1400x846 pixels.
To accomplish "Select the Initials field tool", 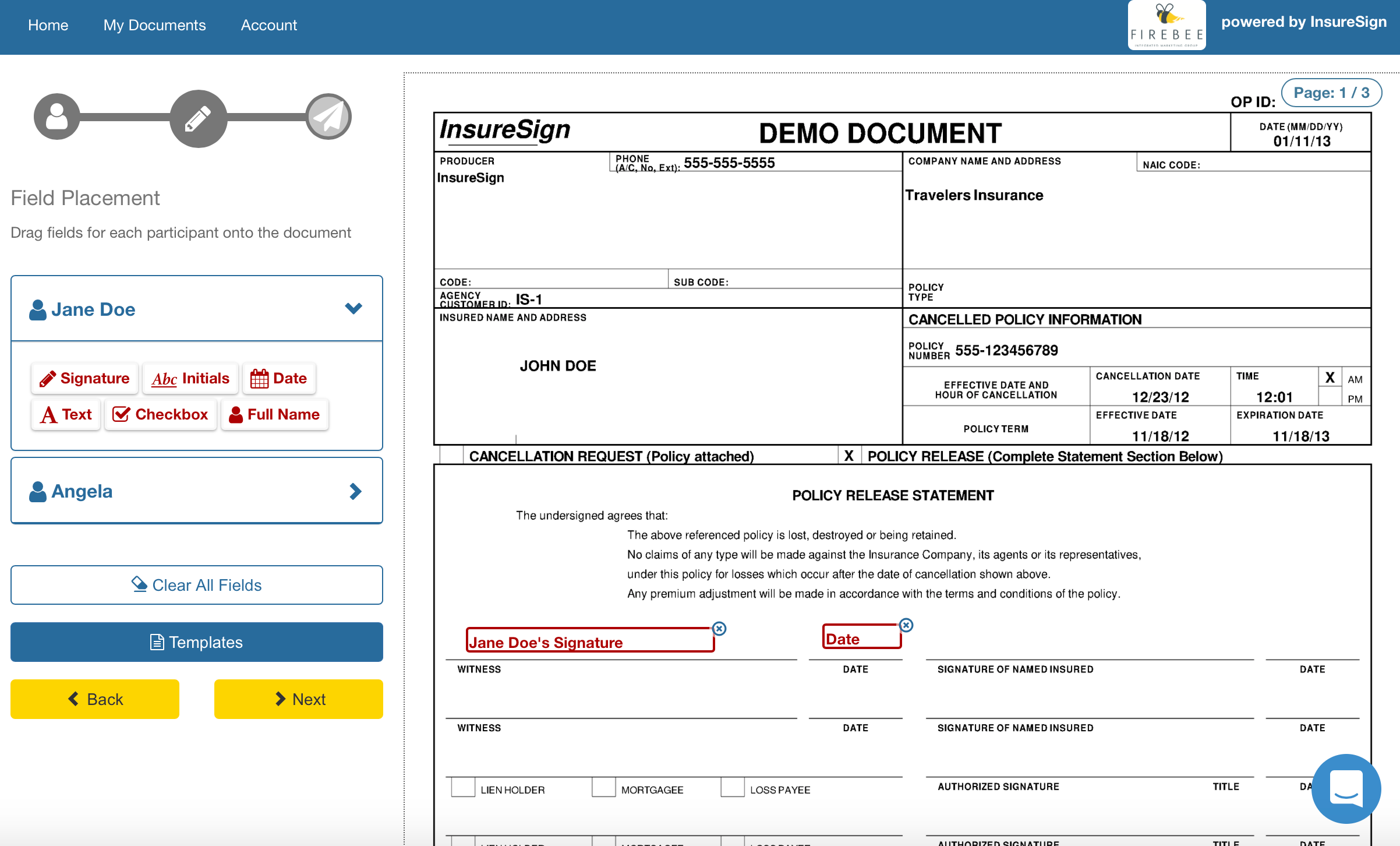I will coord(190,379).
